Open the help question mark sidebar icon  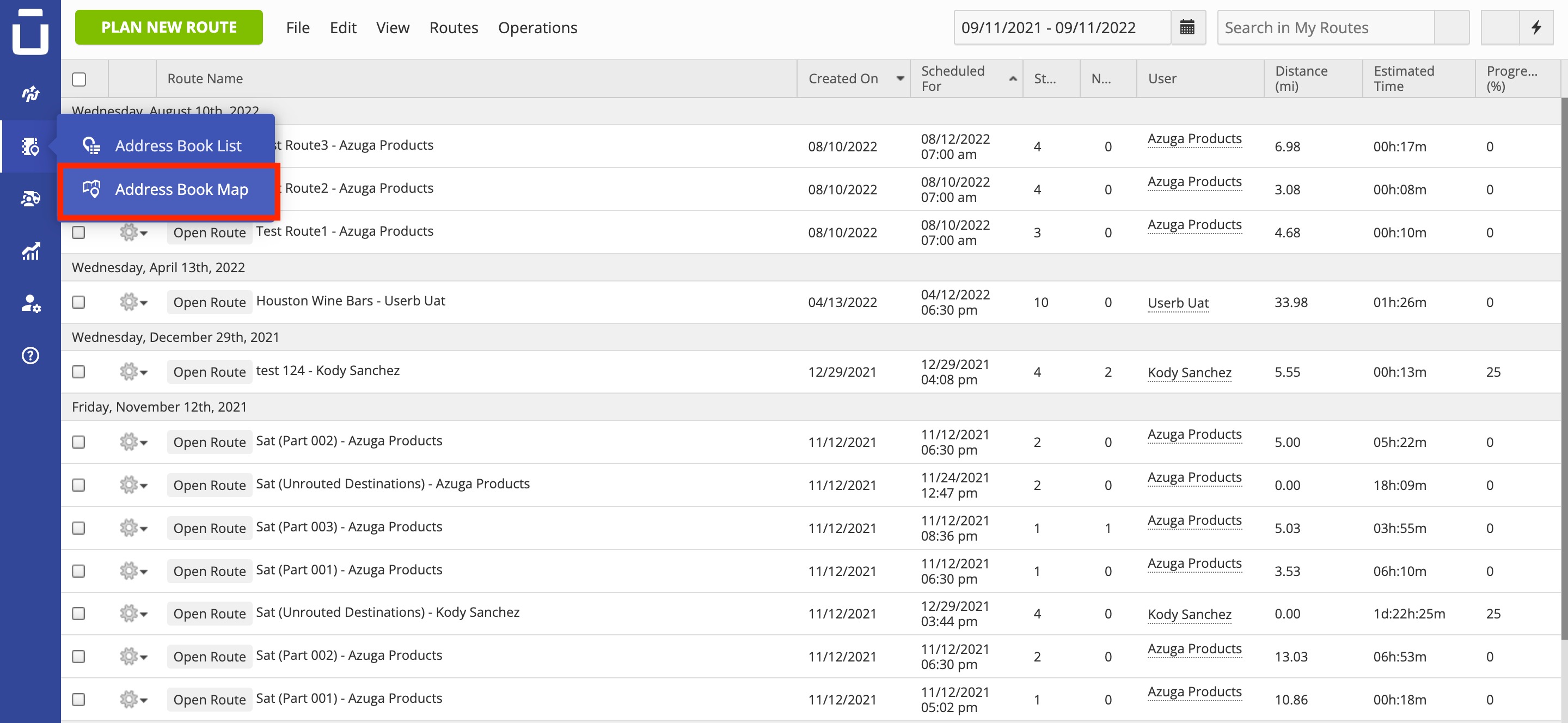30,356
